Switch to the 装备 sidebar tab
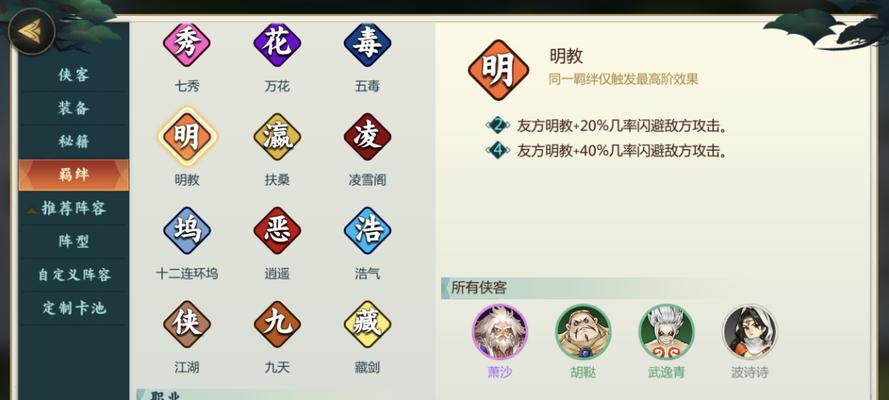The image size is (889, 400). [x=74, y=108]
